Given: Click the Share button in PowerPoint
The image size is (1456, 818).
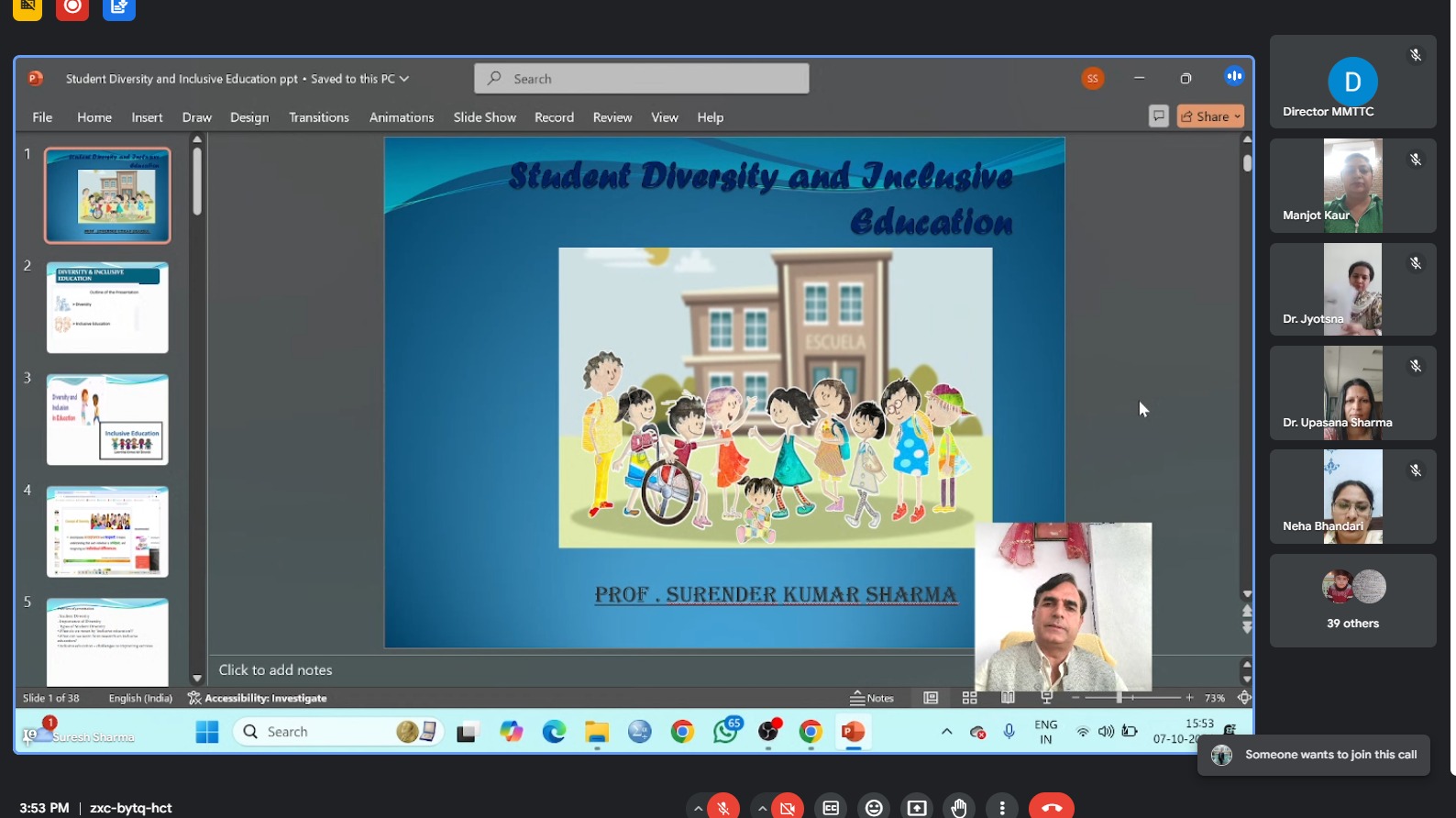Looking at the screenshot, I should [1210, 116].
